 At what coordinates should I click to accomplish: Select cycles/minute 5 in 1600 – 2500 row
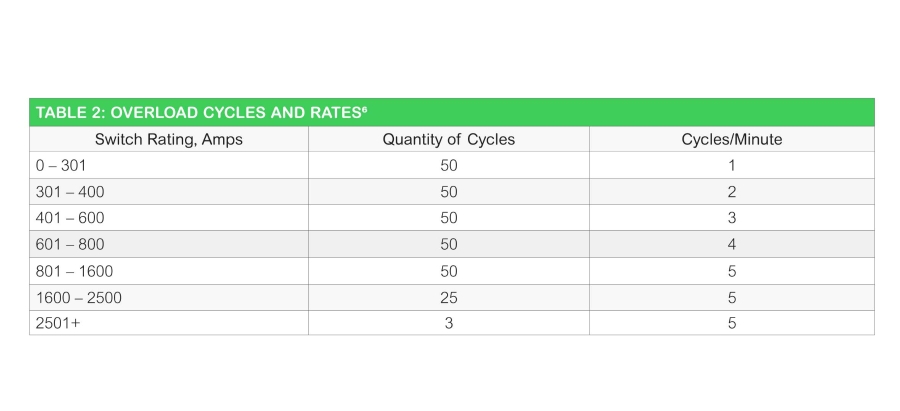point(732,298)
